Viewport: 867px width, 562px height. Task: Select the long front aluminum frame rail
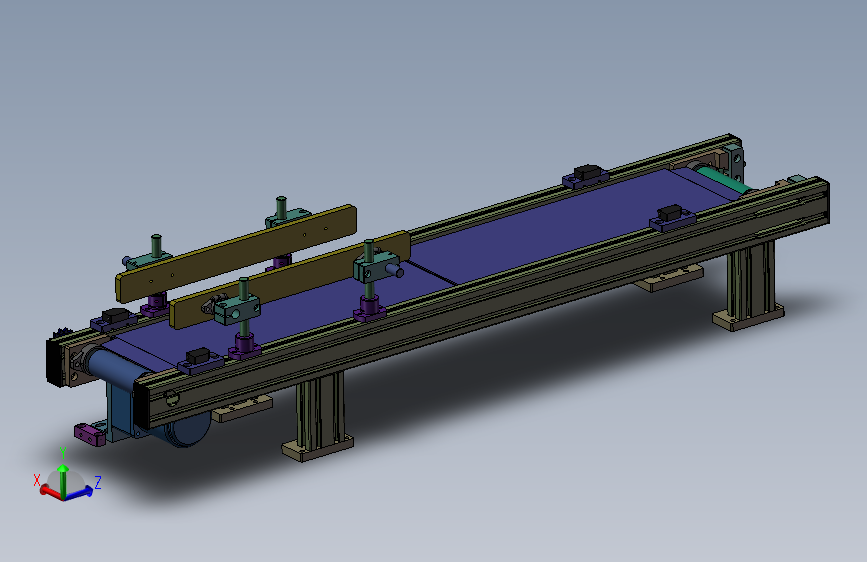[x=481, y=303]
